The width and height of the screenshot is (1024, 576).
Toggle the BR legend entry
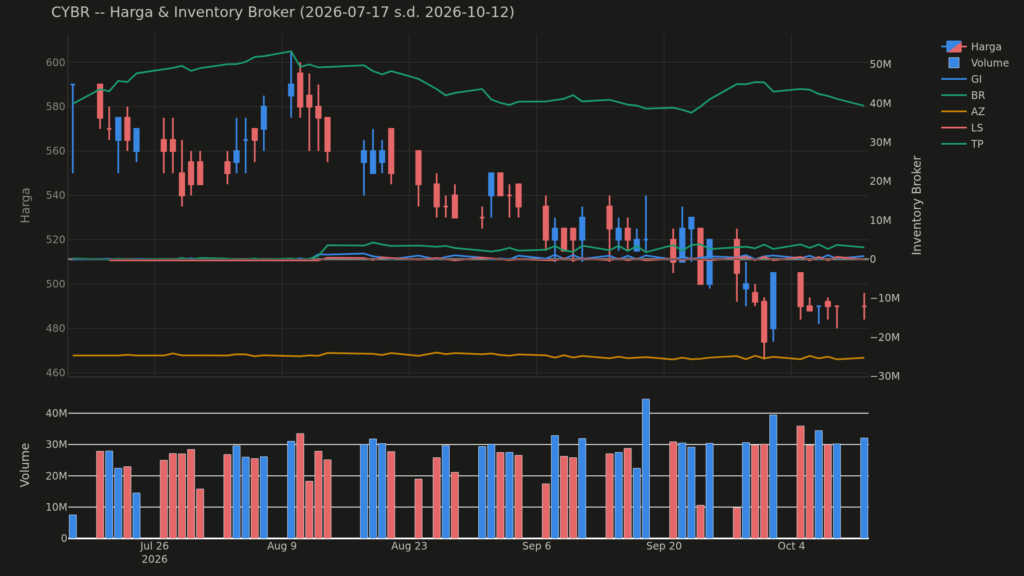point(963,95)
